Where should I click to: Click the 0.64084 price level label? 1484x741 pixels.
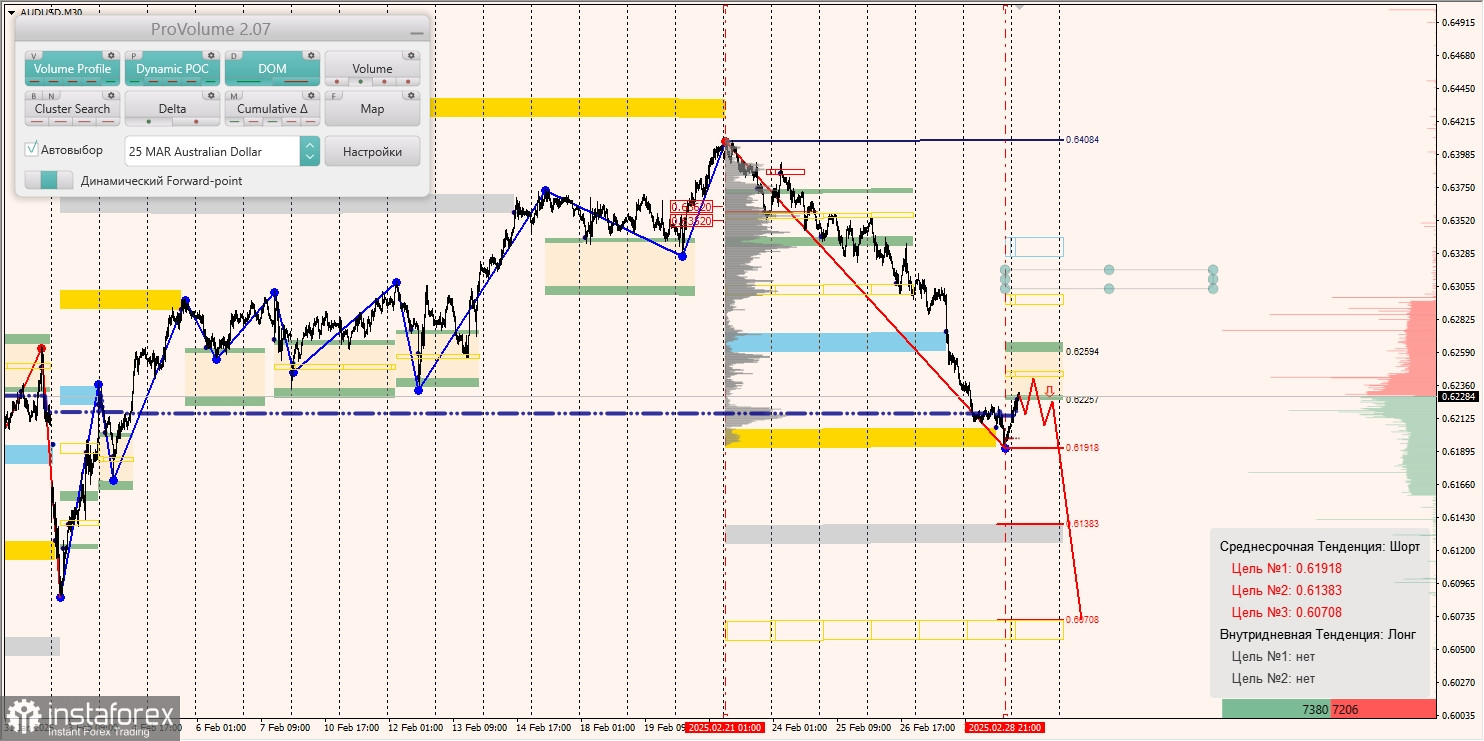tap(1082, 140)
